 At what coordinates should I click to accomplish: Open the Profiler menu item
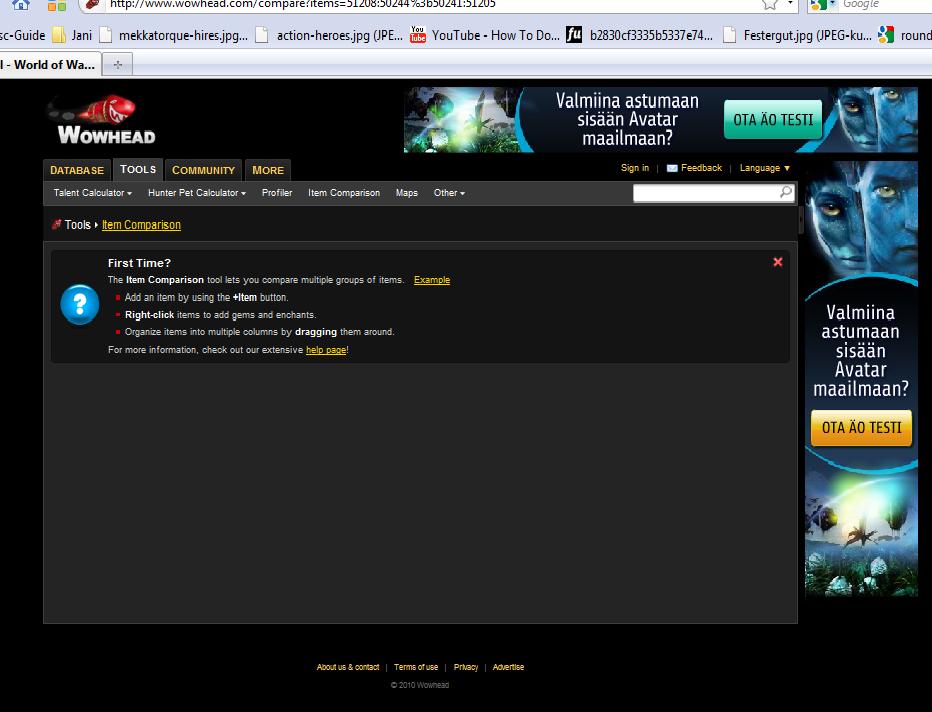pos(277,193)
